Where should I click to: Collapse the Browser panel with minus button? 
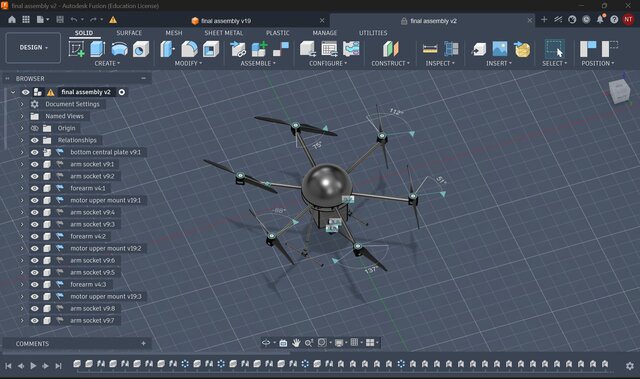tap(143, 78)
